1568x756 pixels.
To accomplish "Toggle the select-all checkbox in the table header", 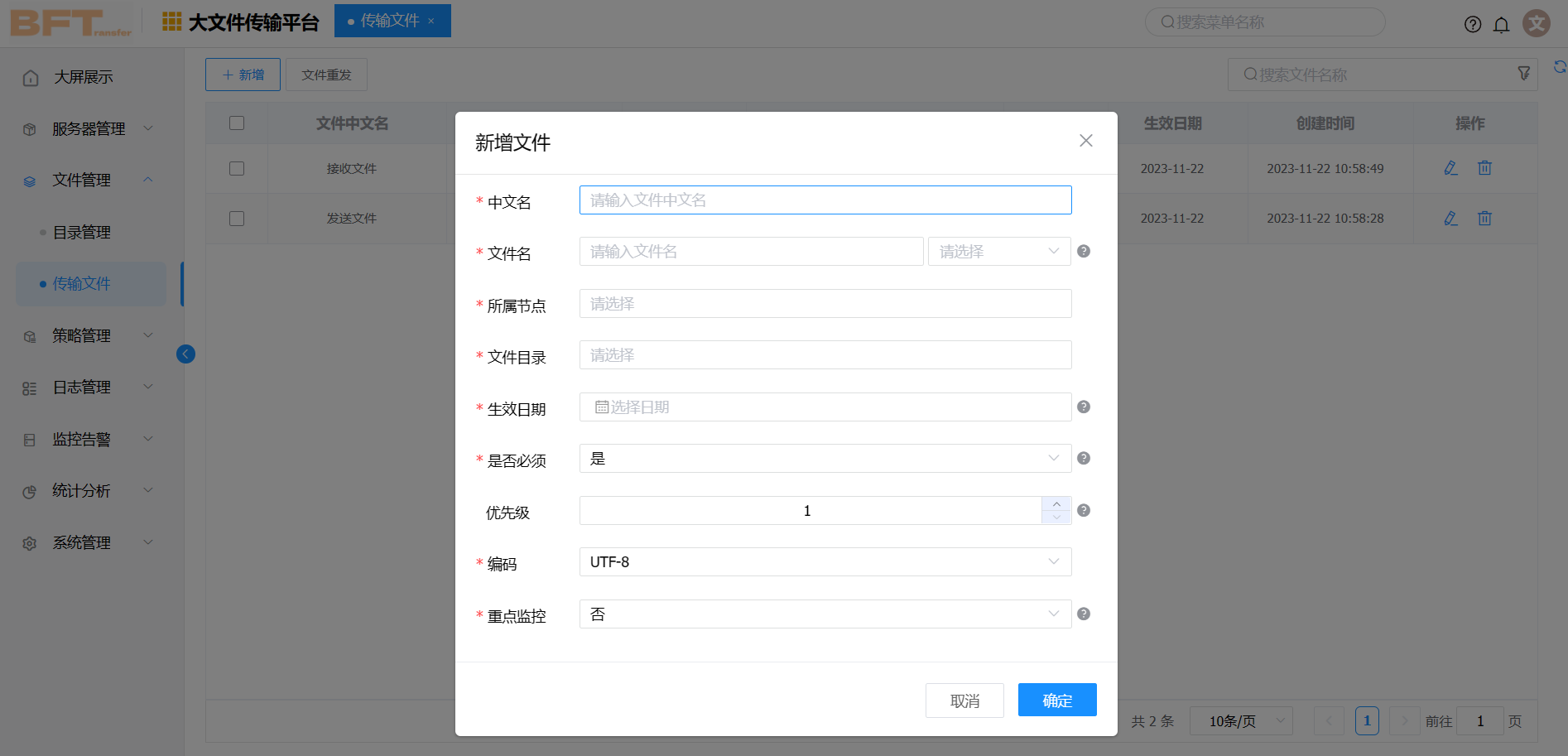I will tap(237, 123).
